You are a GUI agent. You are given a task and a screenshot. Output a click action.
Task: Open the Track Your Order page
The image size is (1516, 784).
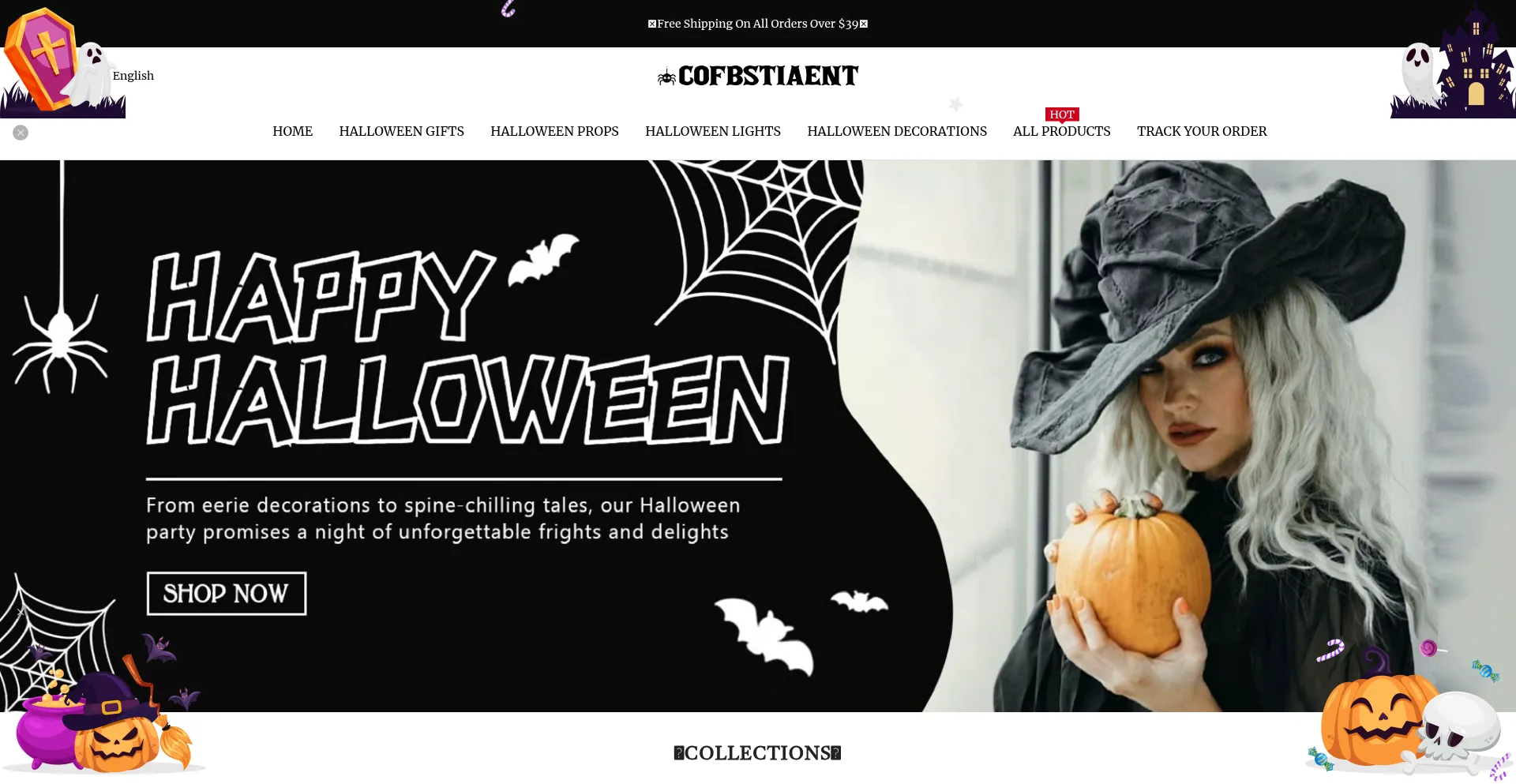(1202, 131)
